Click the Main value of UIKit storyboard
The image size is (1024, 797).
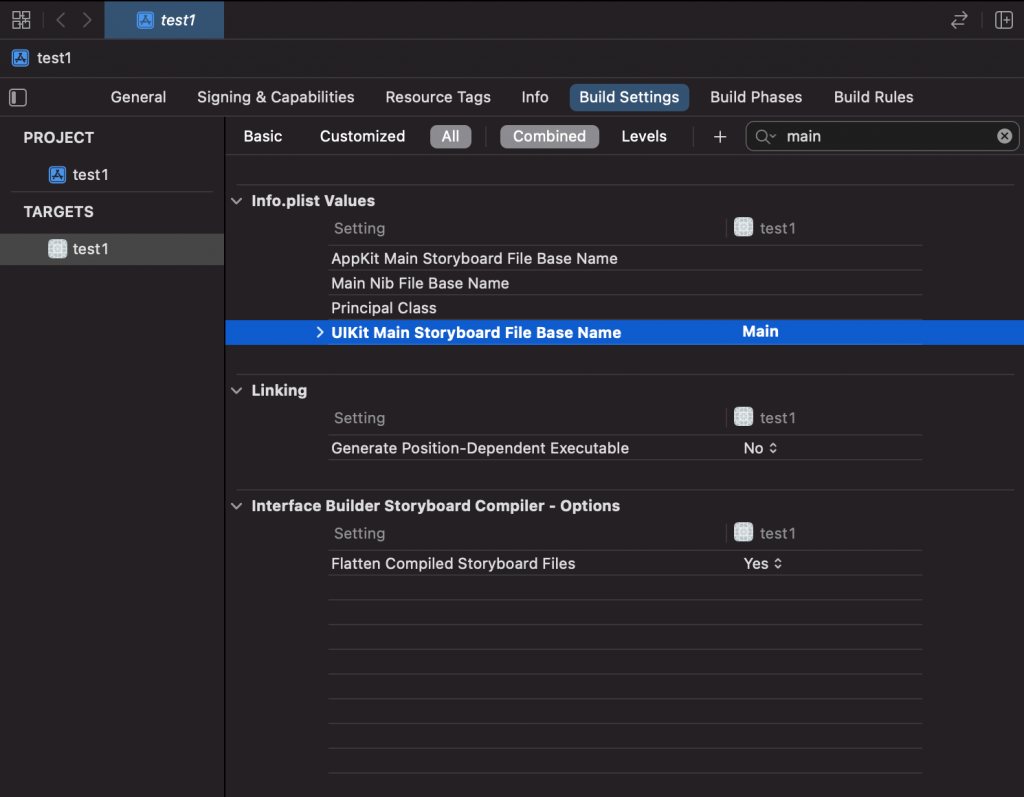[760, 332]
